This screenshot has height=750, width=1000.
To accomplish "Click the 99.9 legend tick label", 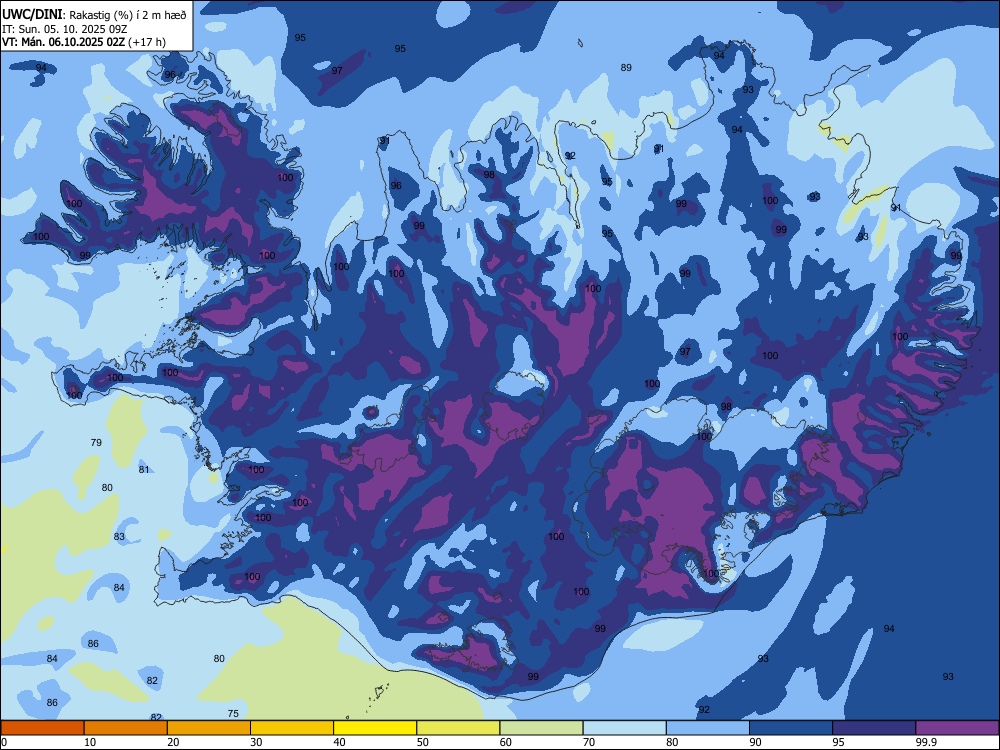I will tap(926, 742).
